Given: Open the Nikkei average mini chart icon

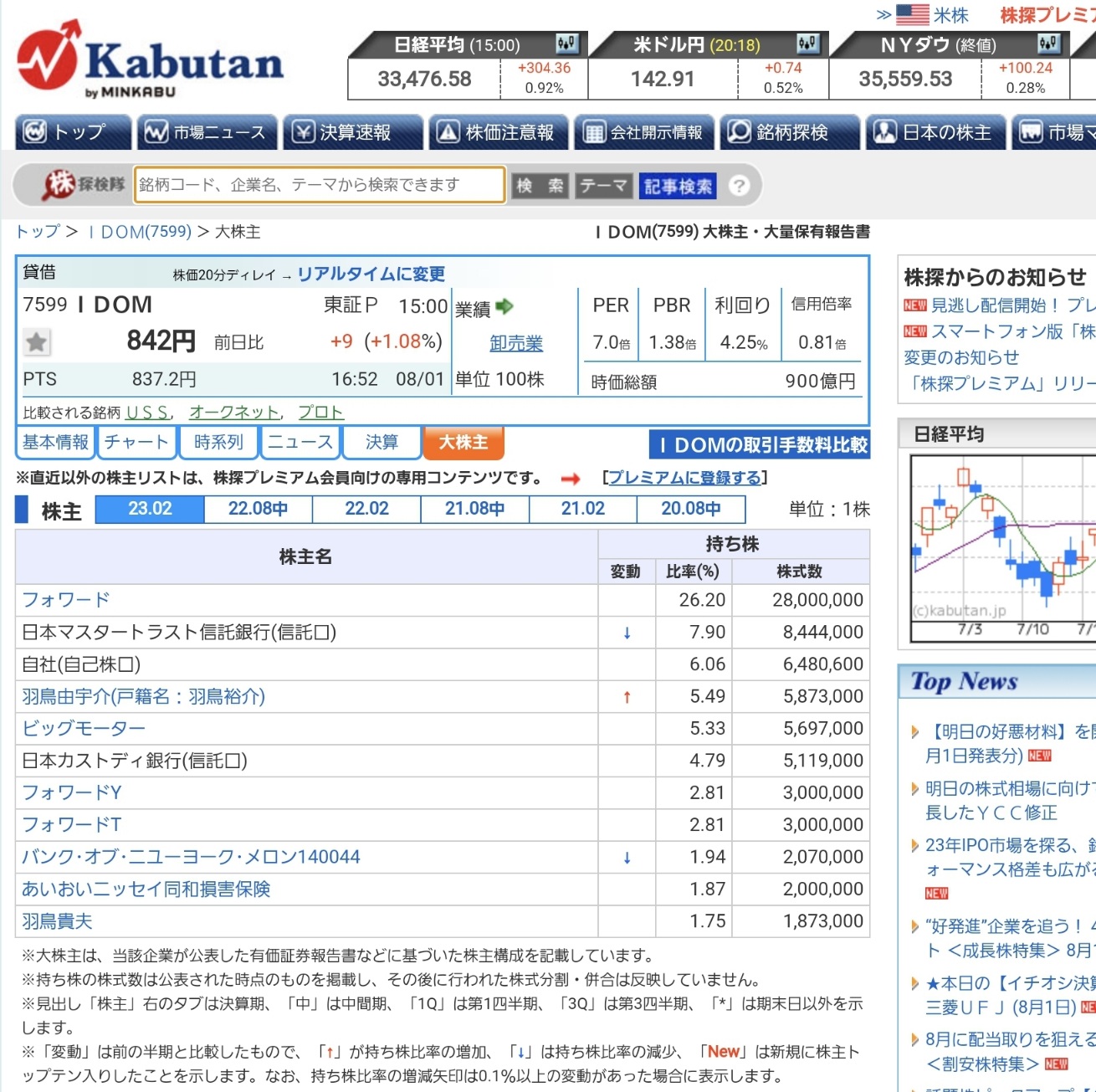Looking at the screenshot, I should [x=567, y=44].
